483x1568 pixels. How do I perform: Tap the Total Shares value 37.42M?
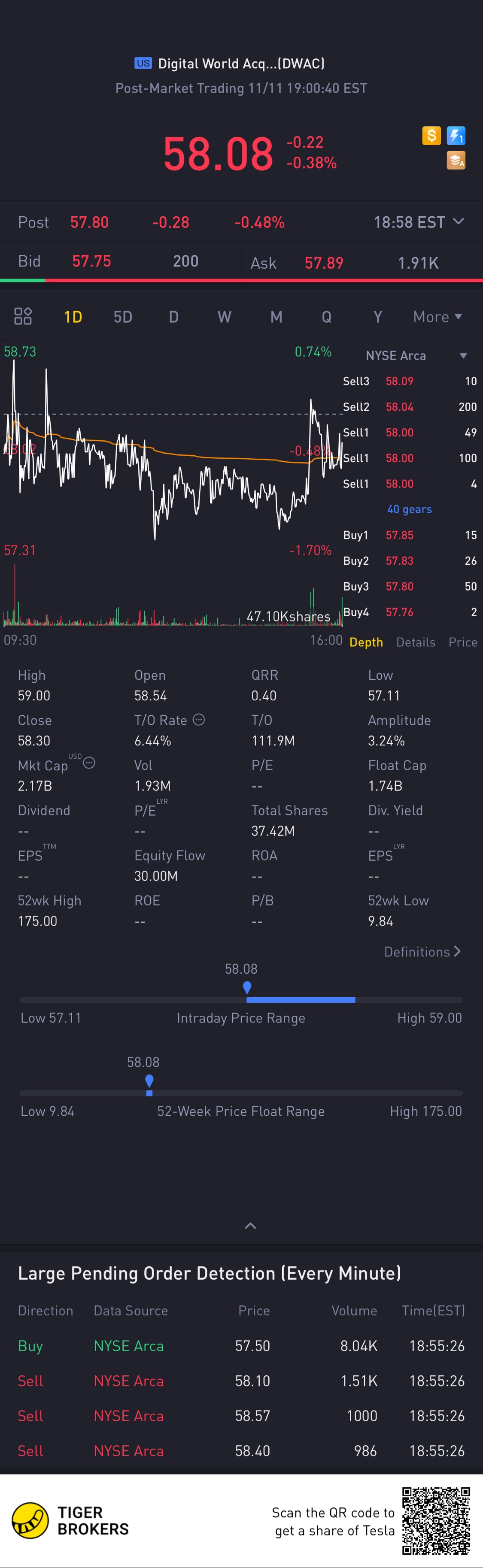[x=273, y=831]
